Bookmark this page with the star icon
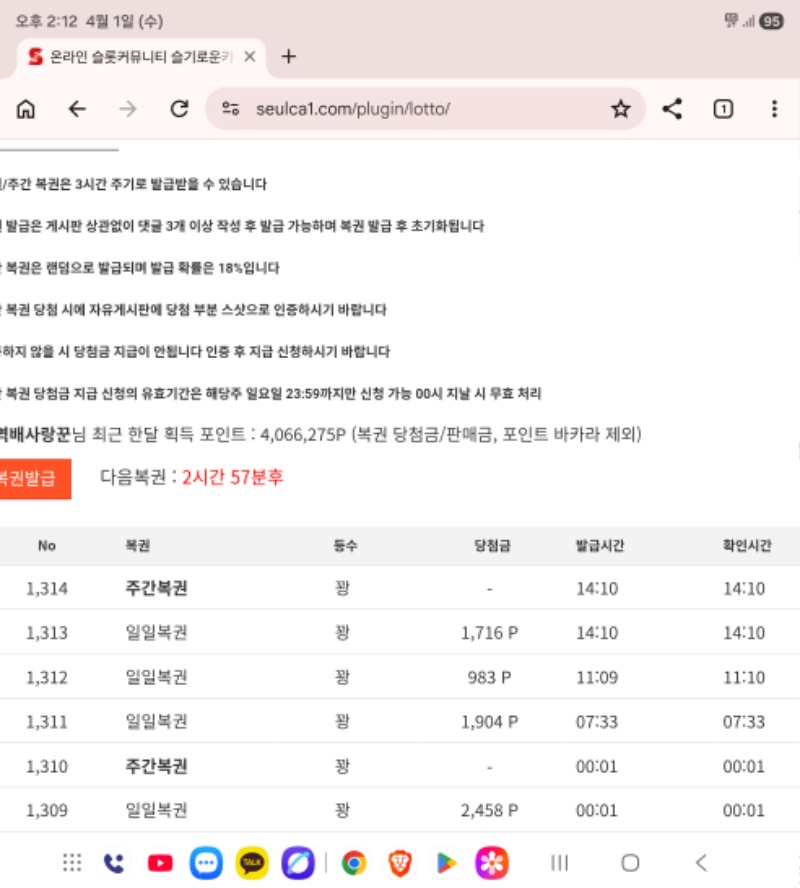Image resolution: width=800 pixels, height=888 pixels. [x=620, y=110]
